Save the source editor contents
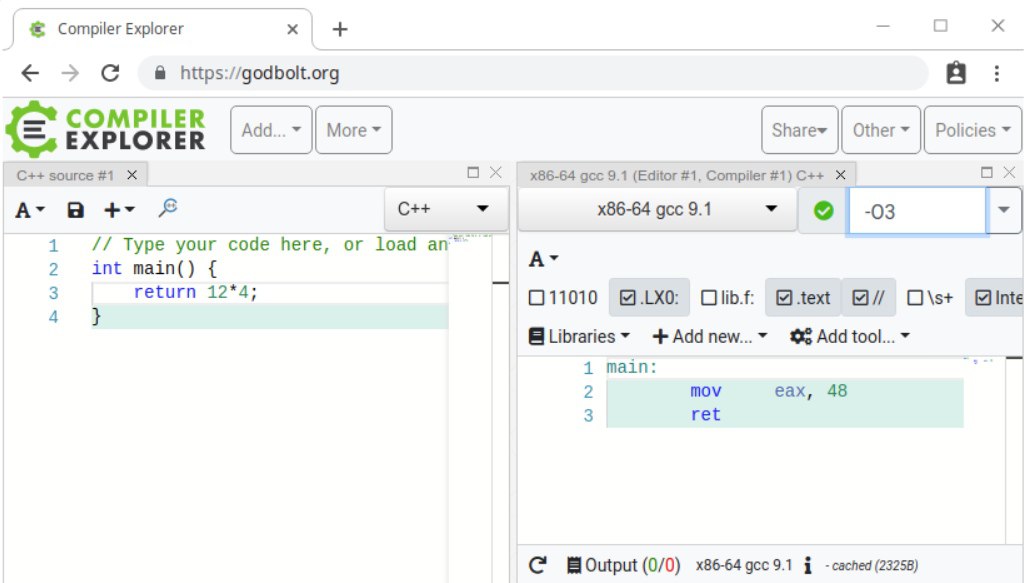 (76, 210)
